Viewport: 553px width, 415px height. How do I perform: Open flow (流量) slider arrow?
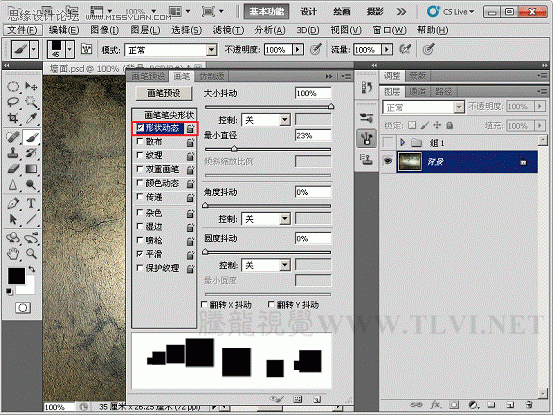387,49
